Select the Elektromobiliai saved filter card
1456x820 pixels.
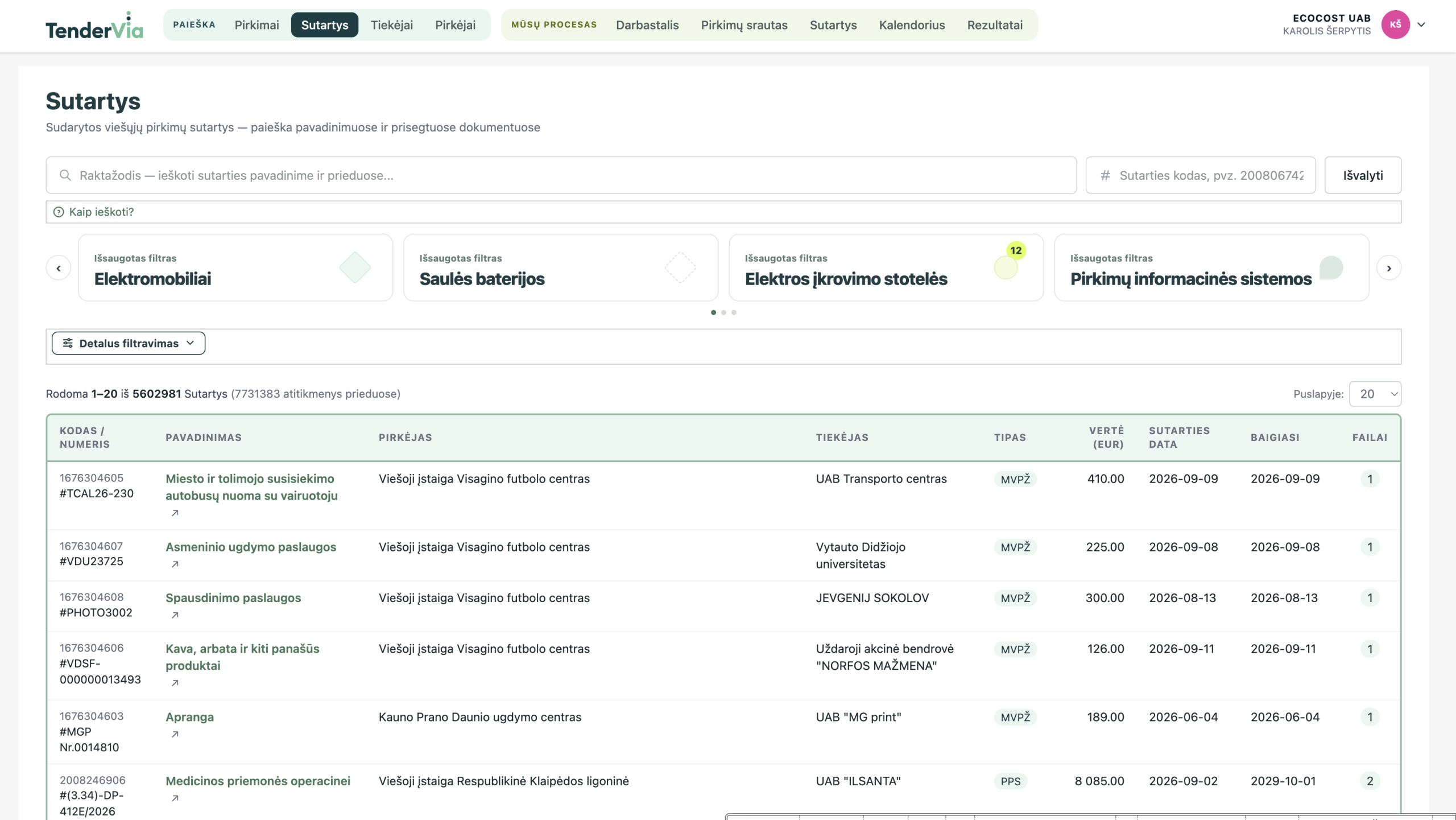(235, 267)
